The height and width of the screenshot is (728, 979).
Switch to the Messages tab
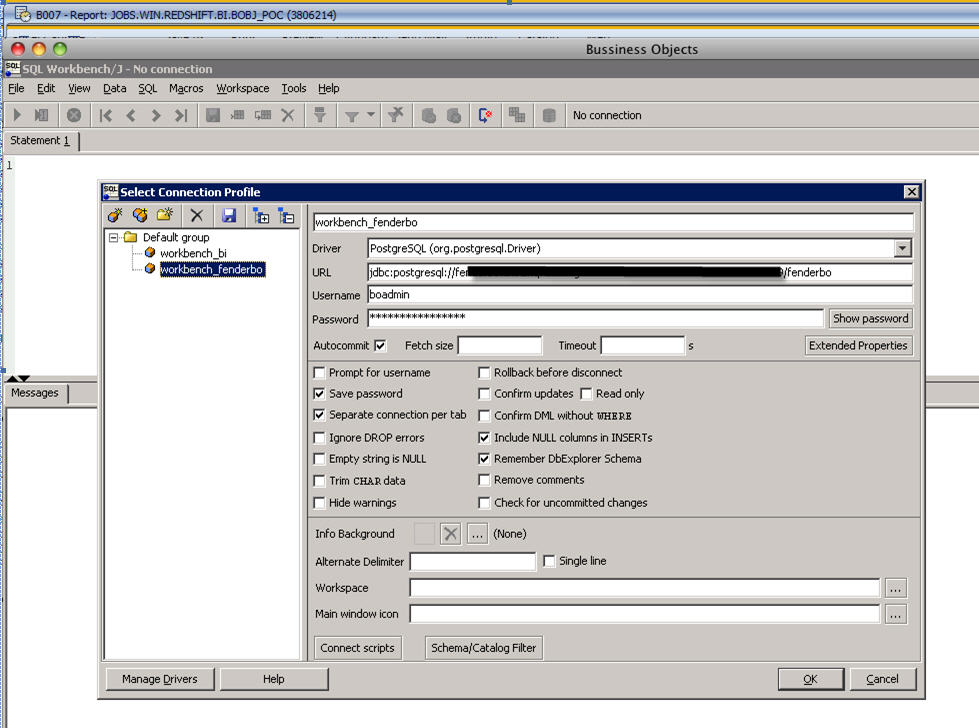(x=35, y=393)
